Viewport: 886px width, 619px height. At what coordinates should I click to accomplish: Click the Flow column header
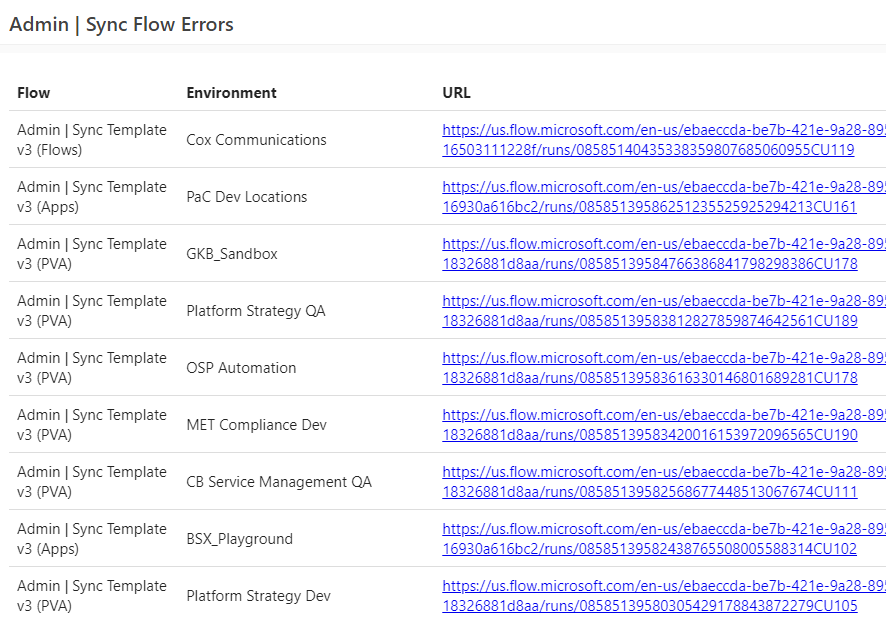click(x=32, y=92)
